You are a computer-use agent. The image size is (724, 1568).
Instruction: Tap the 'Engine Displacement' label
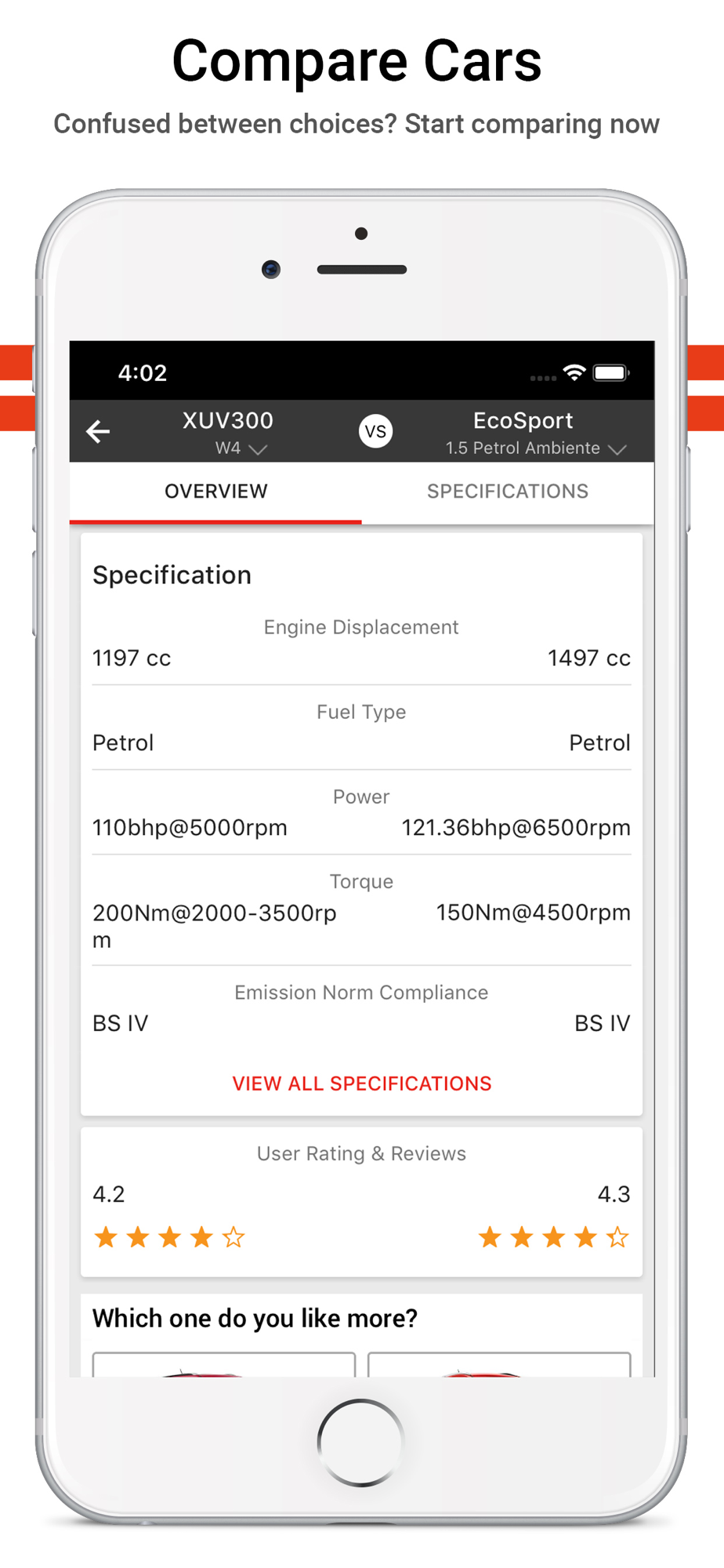point(361,627)
